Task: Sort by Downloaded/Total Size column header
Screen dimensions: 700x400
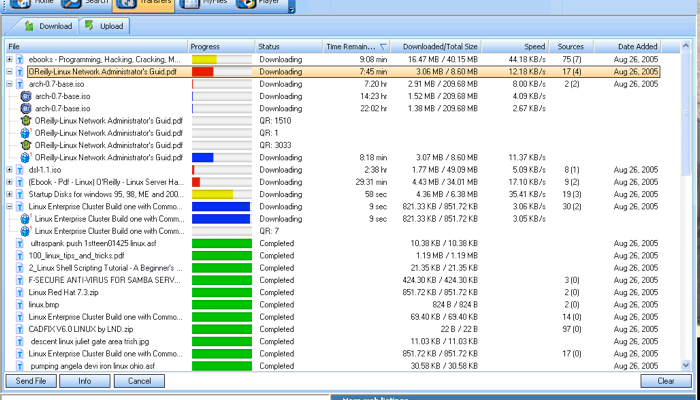Action: pyautogui.click(x=435, y=46)
